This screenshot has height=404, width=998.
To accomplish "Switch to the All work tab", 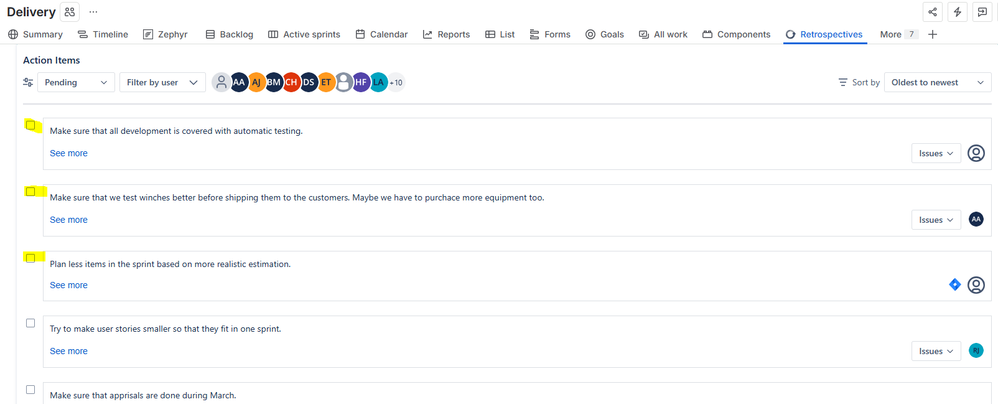I will point(663,34).
